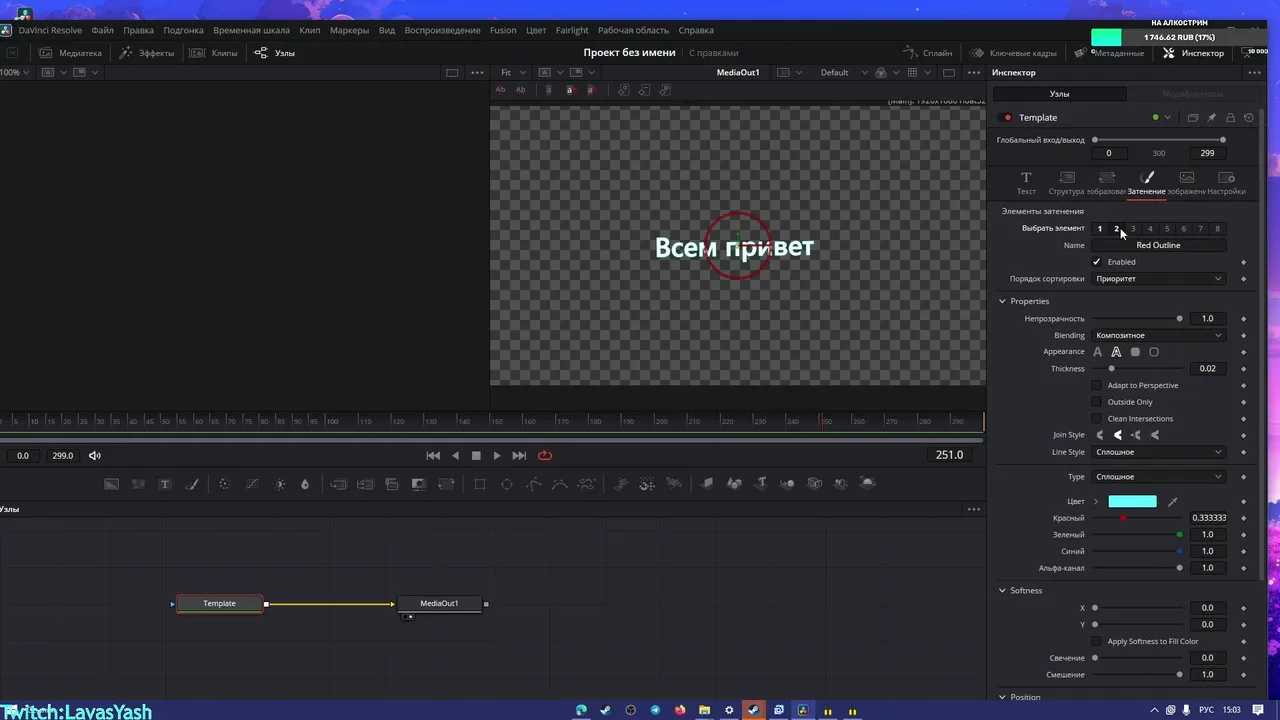Go to the first frame
The height and width of the screenshot is (720, 1280).
pyautogui.click(x=433, y=455)
